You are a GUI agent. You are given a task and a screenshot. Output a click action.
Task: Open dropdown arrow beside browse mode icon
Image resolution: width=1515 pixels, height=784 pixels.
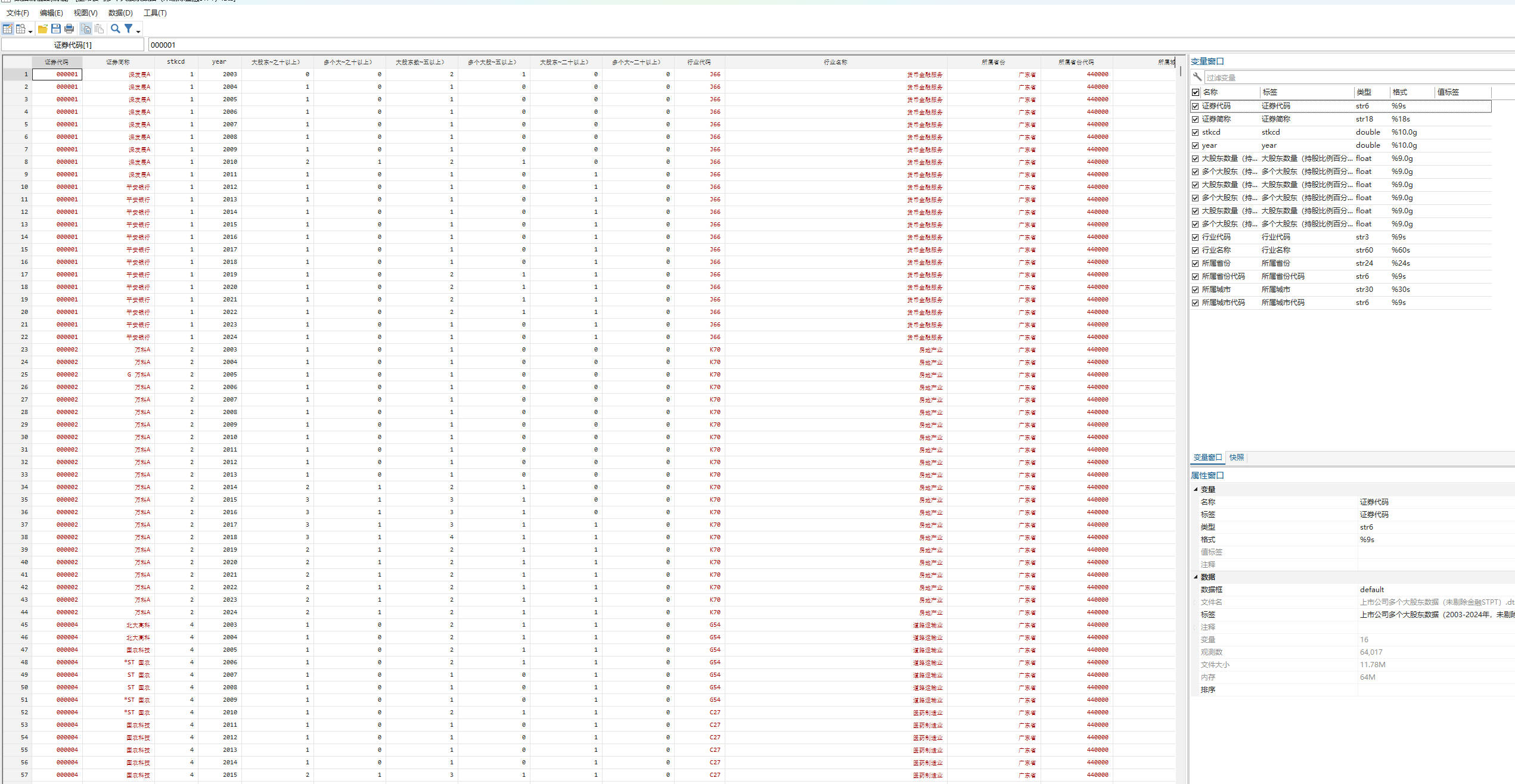point(30,31)
